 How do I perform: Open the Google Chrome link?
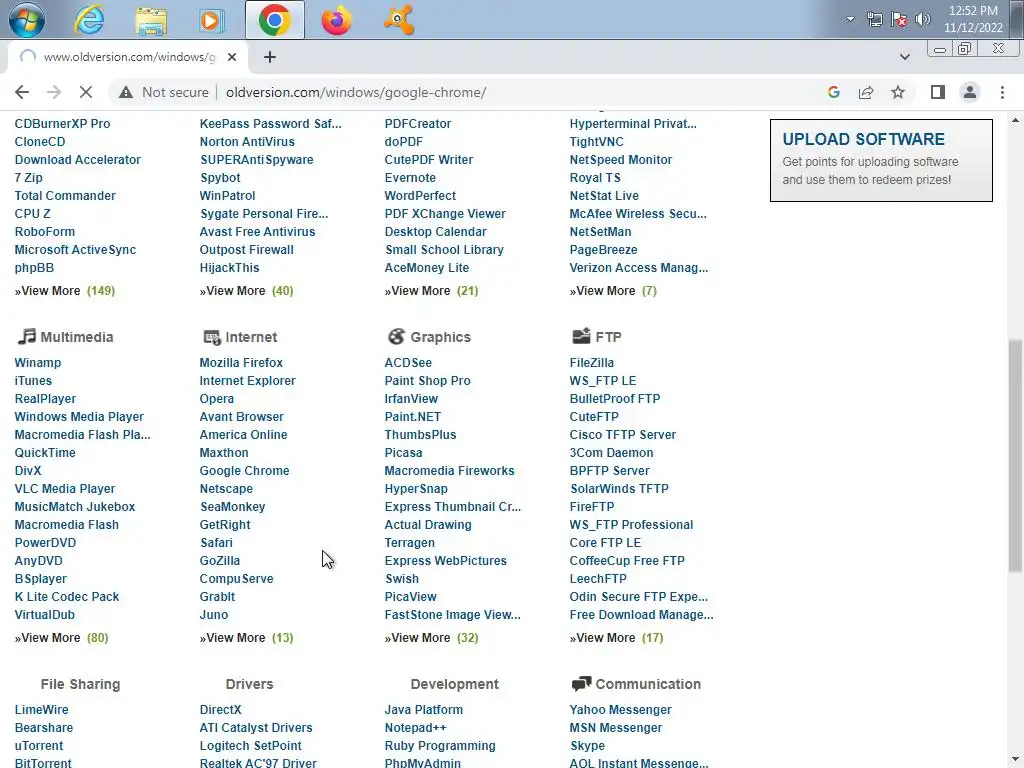pyautogui.click(x=244, y=471)
